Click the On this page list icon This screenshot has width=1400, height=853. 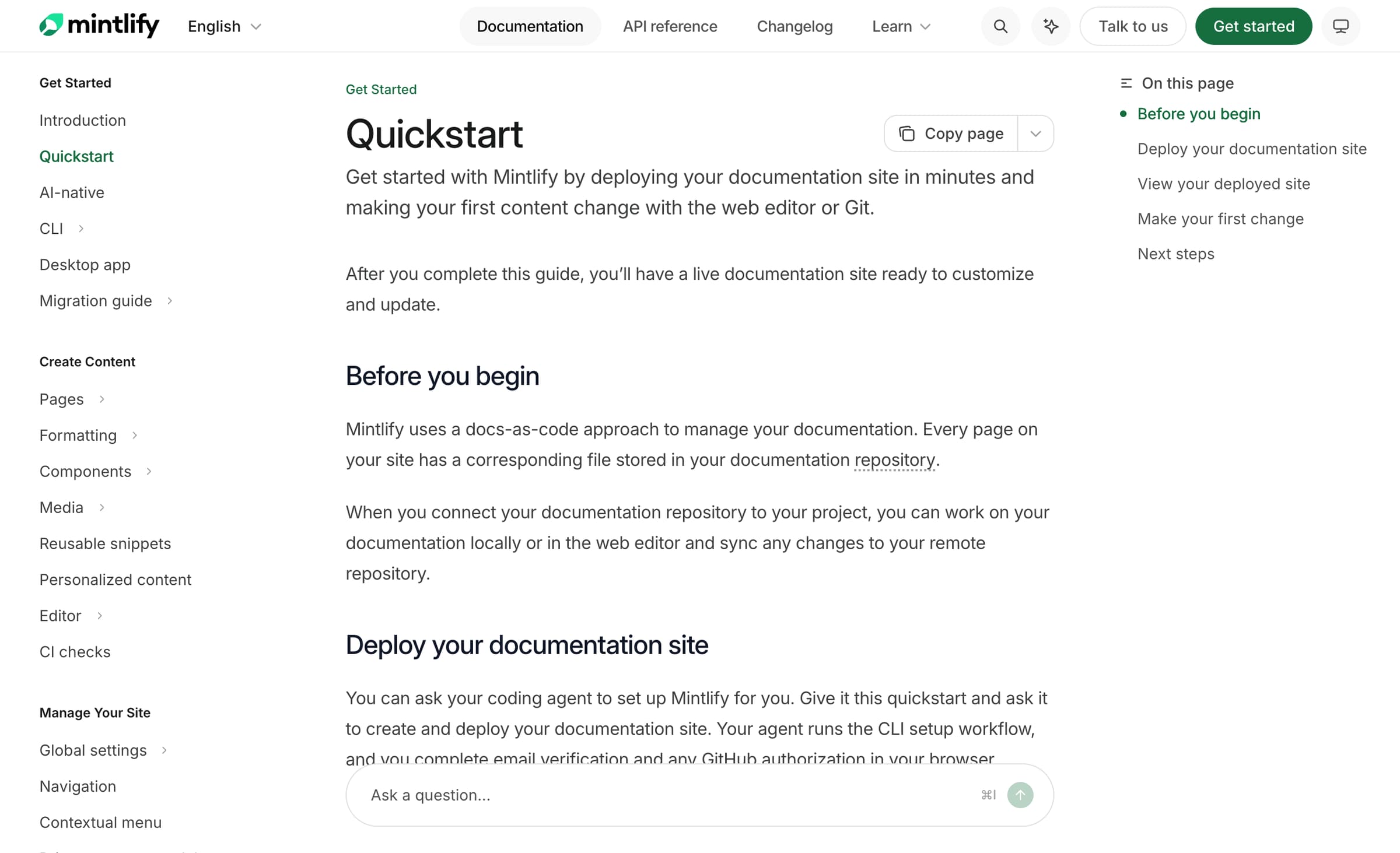coord(1126,83)
